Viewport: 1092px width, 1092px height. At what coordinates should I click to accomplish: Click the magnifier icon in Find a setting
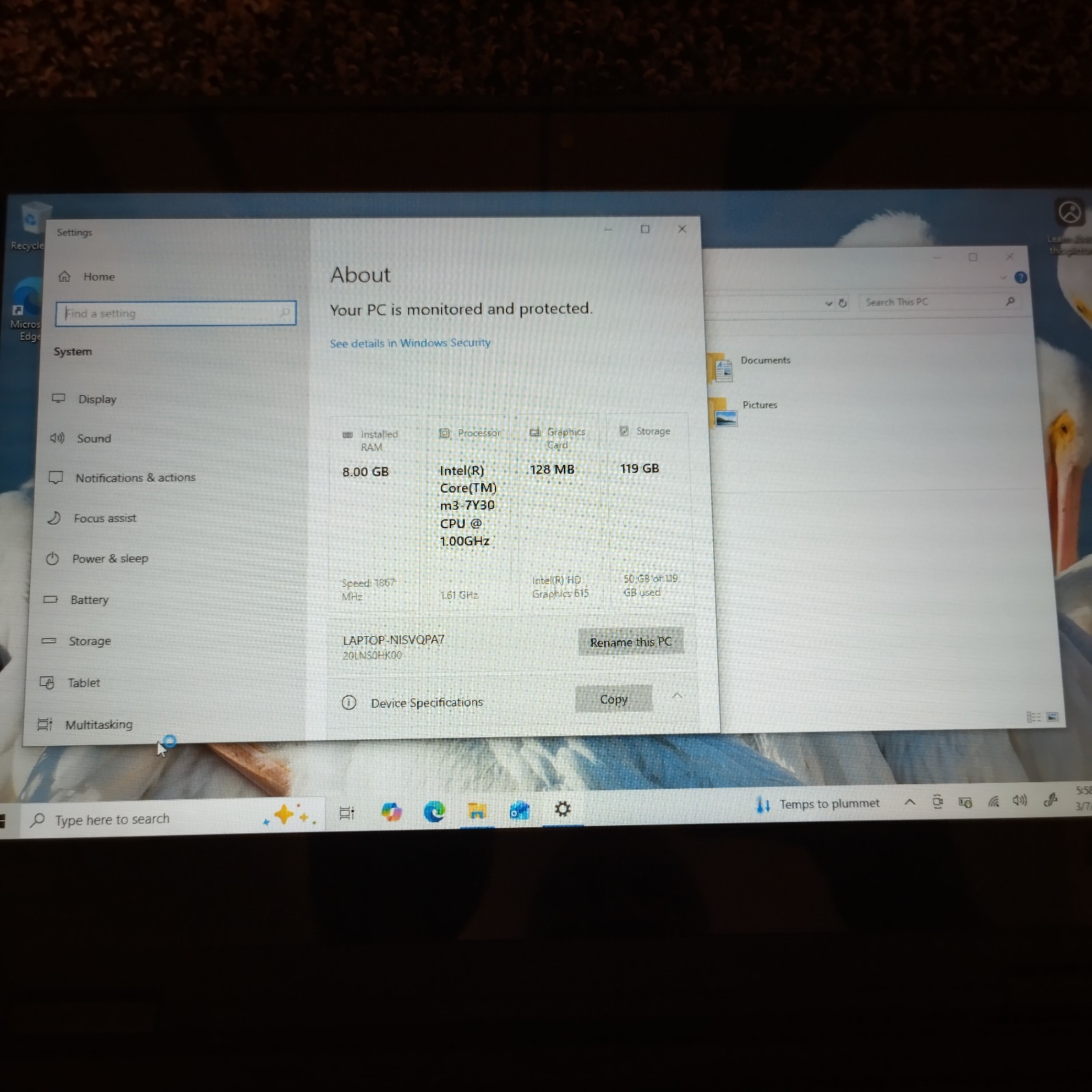285,313
